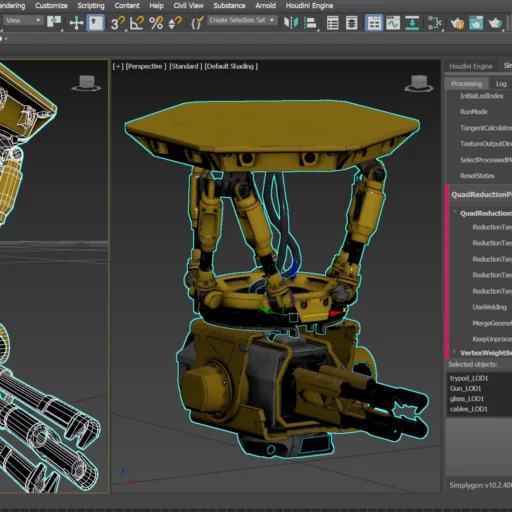Expand the VertexWeightSe... settings group arrow
The height and width of the screenshot is (512, 512).
click(455, 352)
